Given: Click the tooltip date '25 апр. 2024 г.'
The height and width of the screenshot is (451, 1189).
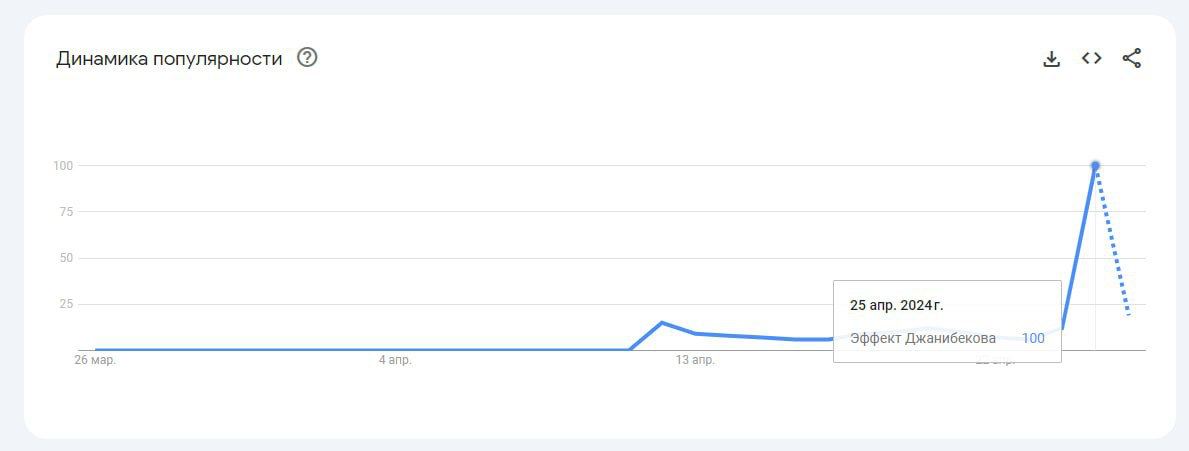Looking at the screenshot, I should [896, 305].
